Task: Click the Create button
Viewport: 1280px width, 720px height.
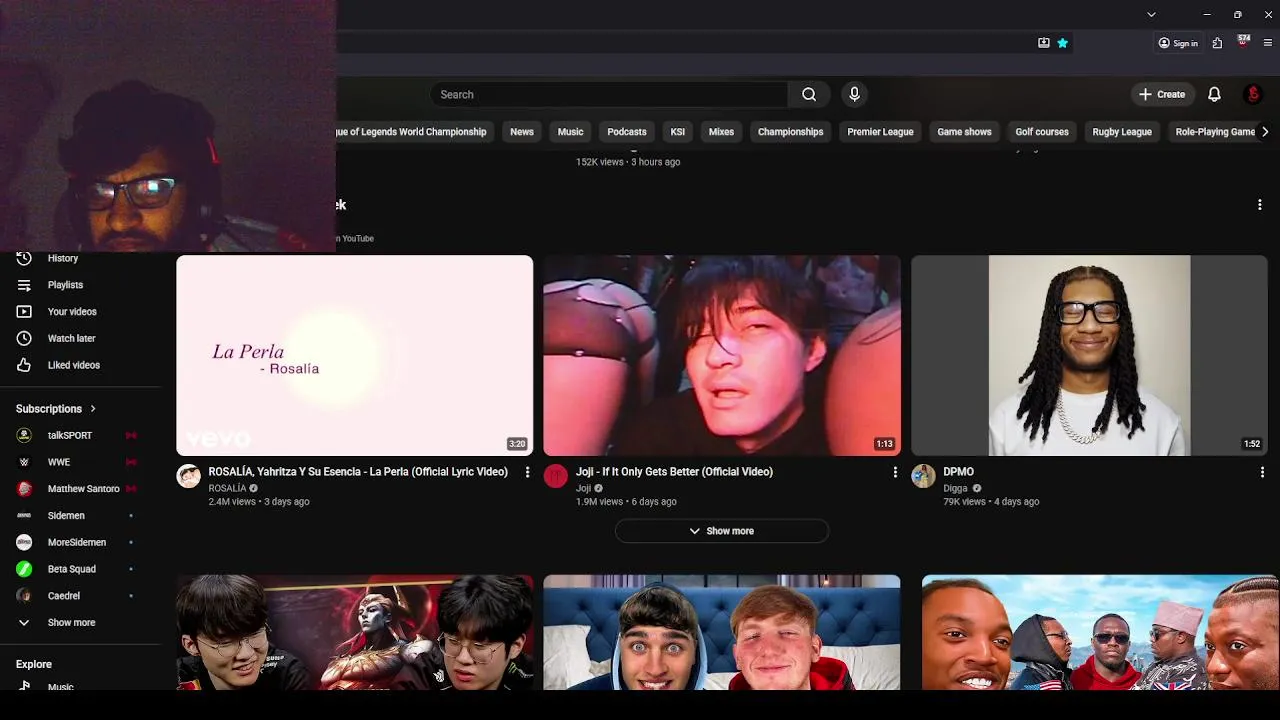Action: [1161, 94]
